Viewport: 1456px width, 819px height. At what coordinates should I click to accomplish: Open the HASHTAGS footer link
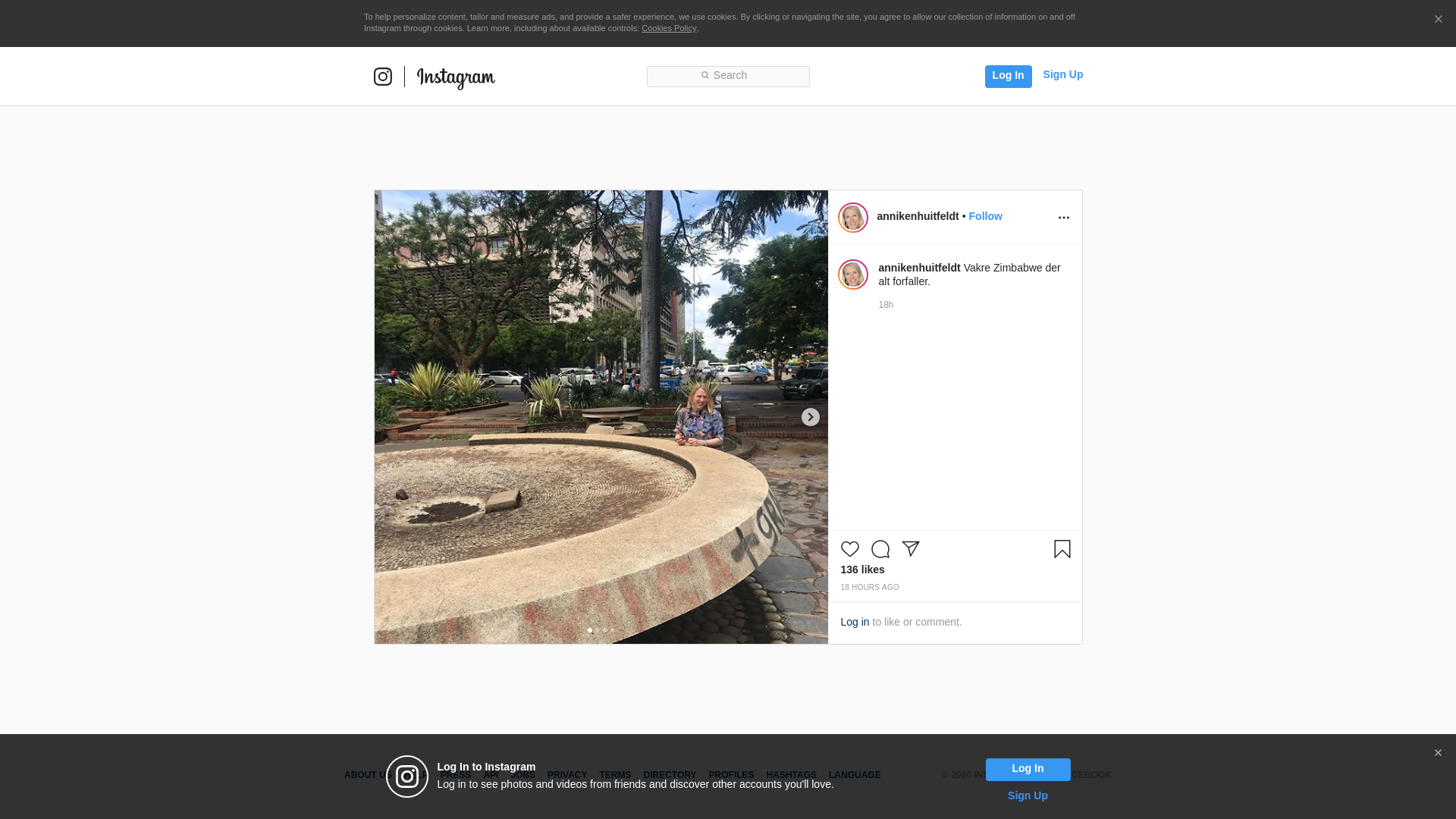(x=791, y=775)
